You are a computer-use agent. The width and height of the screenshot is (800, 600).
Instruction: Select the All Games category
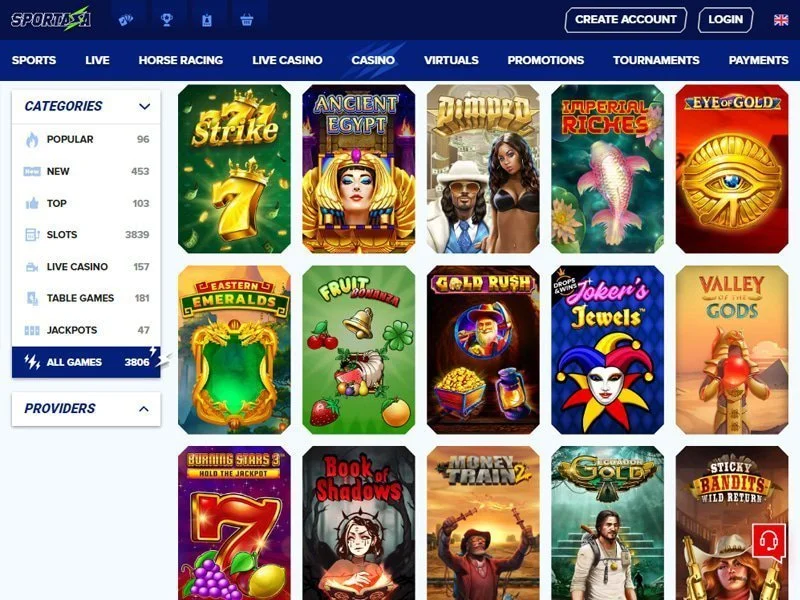pos(86,362)
